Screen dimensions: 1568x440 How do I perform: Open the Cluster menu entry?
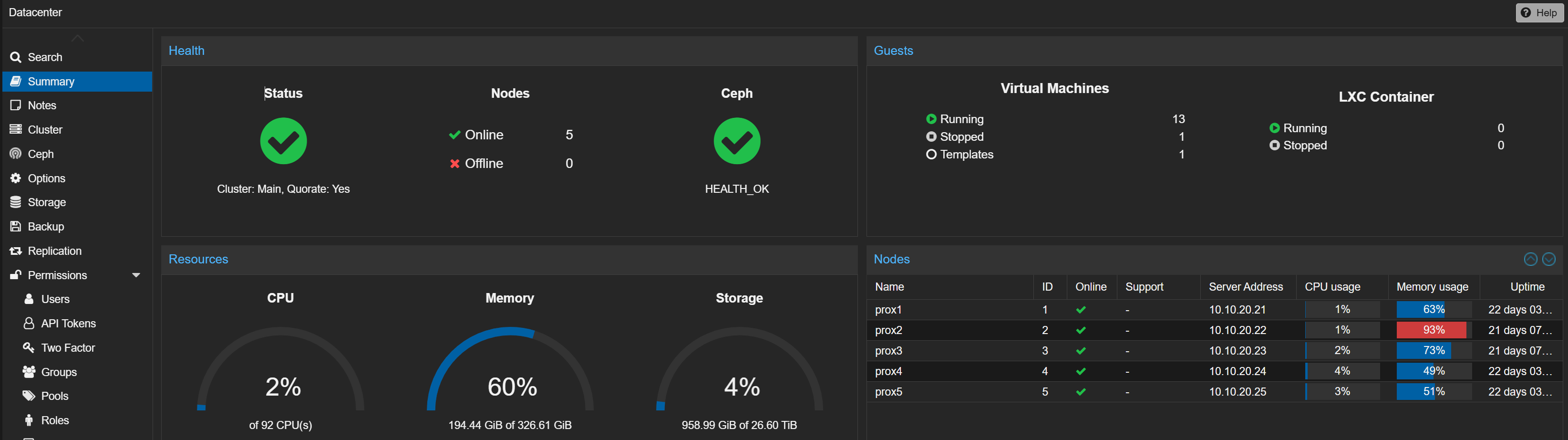coord(45,130)
